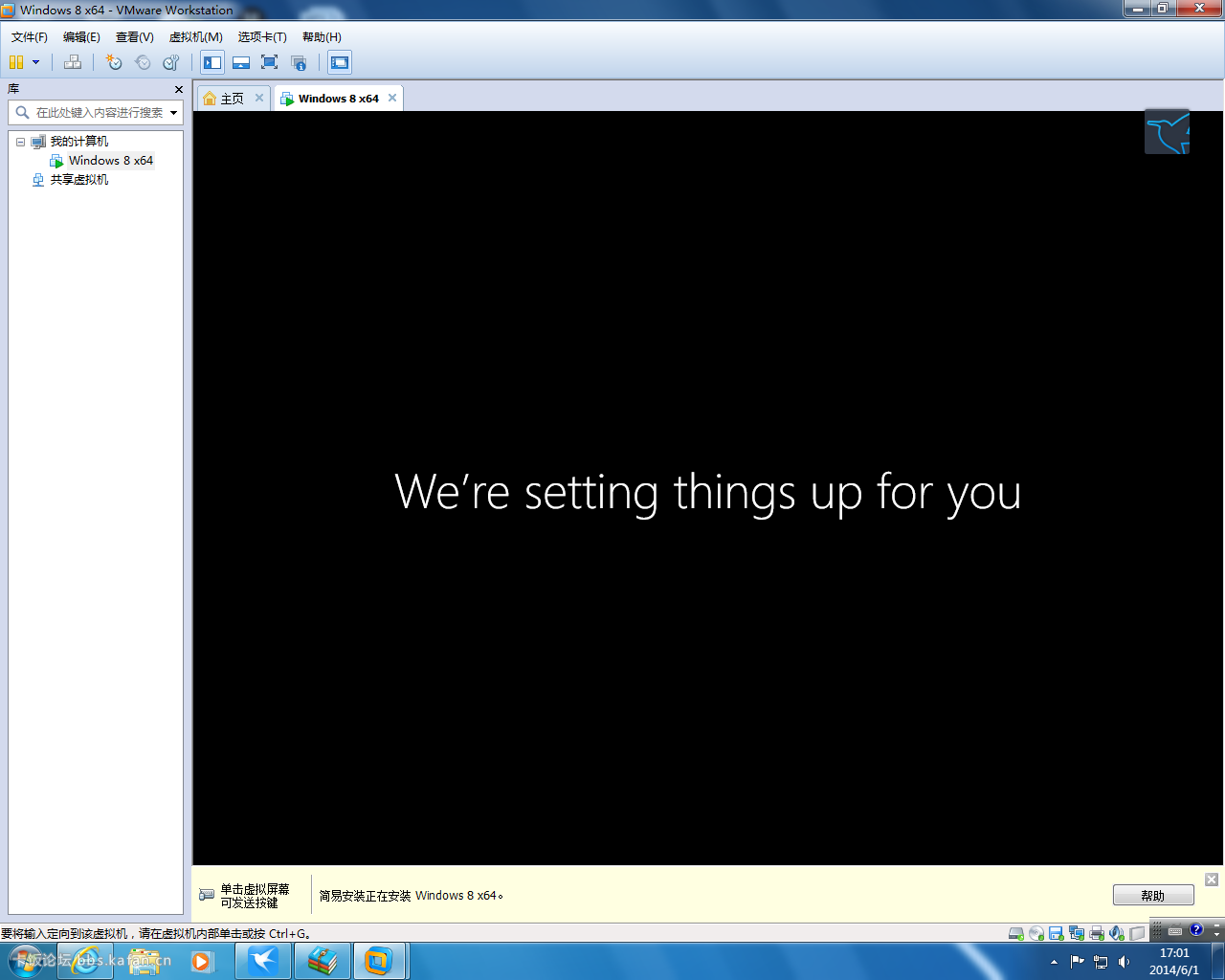Screen dimensions: 1225x980
Task: Open WinRAR from the taskbar
Action: pyautogui.click(x=322, y=961)
